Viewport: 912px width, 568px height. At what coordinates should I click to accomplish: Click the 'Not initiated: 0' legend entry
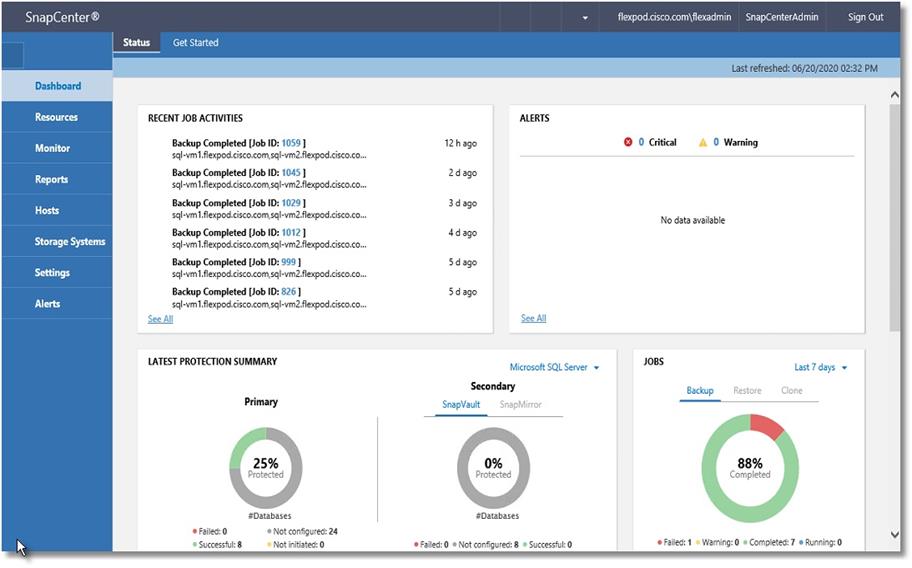[x=295, y=545]
